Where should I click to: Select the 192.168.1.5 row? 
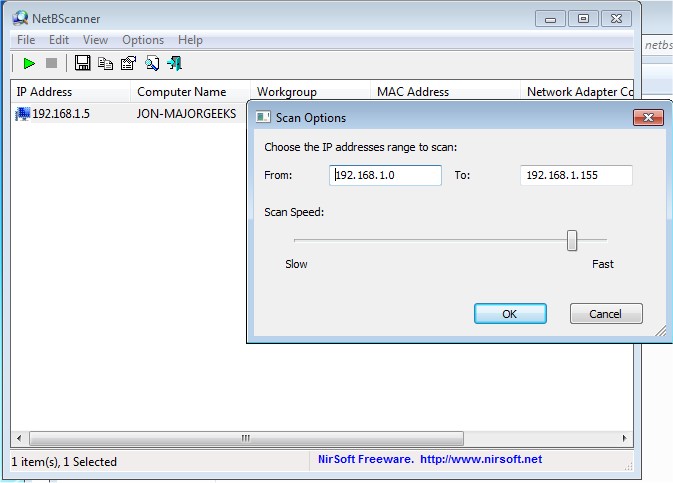(129, 114)
